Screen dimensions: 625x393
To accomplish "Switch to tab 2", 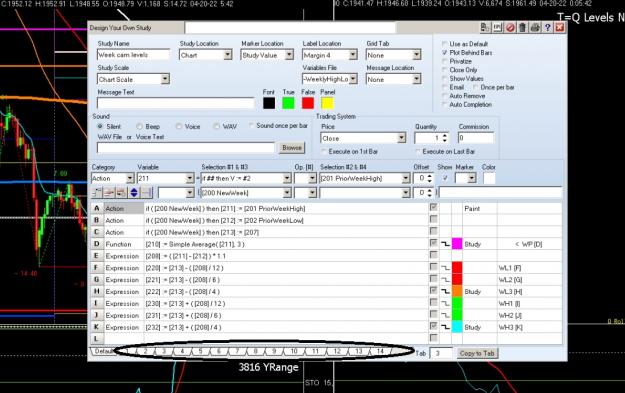I will pyautogui.click(x=145, y=351).
